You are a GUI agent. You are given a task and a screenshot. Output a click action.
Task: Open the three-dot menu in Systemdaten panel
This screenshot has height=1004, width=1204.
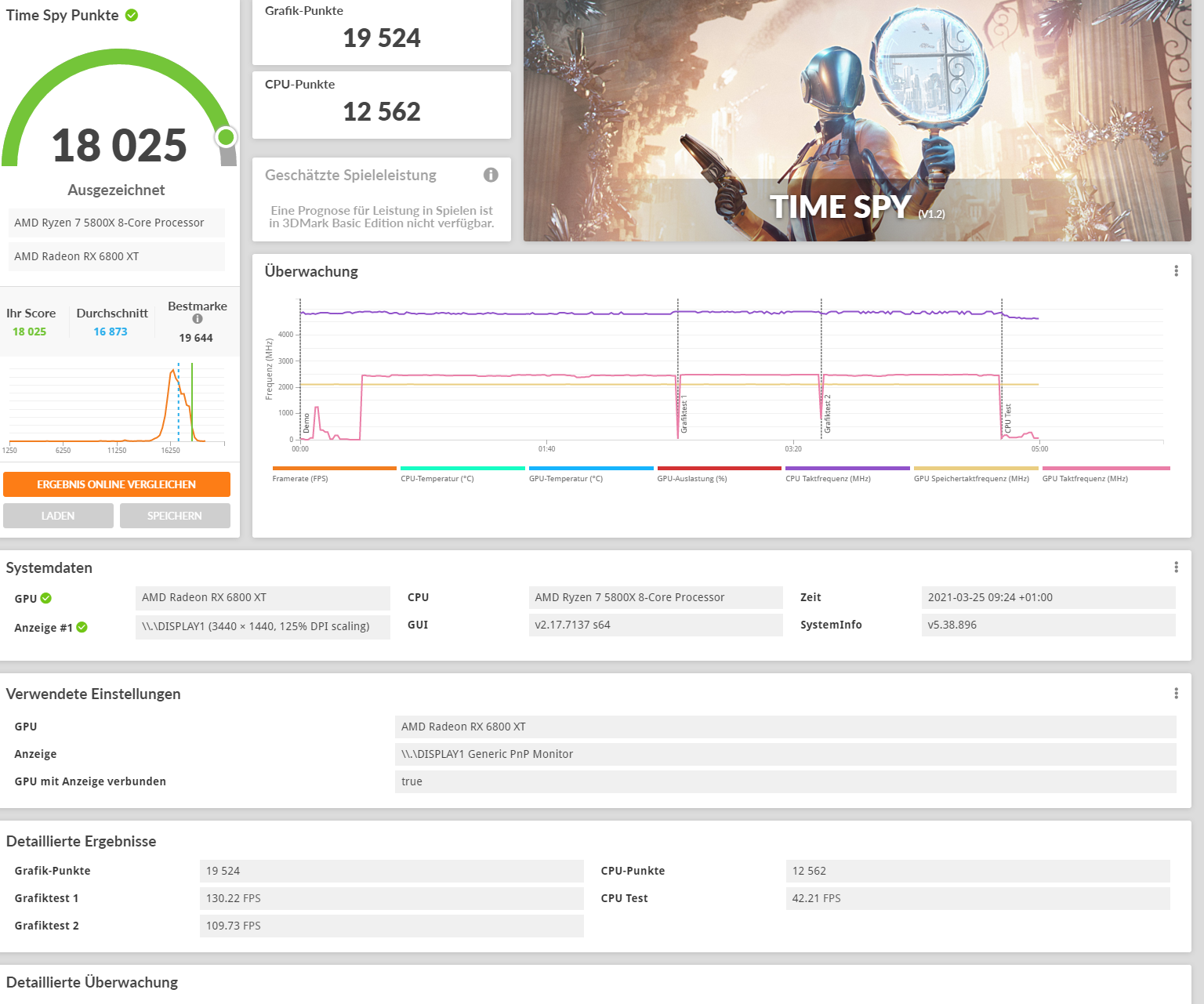pyautogui.click(x=1176, y=567)
